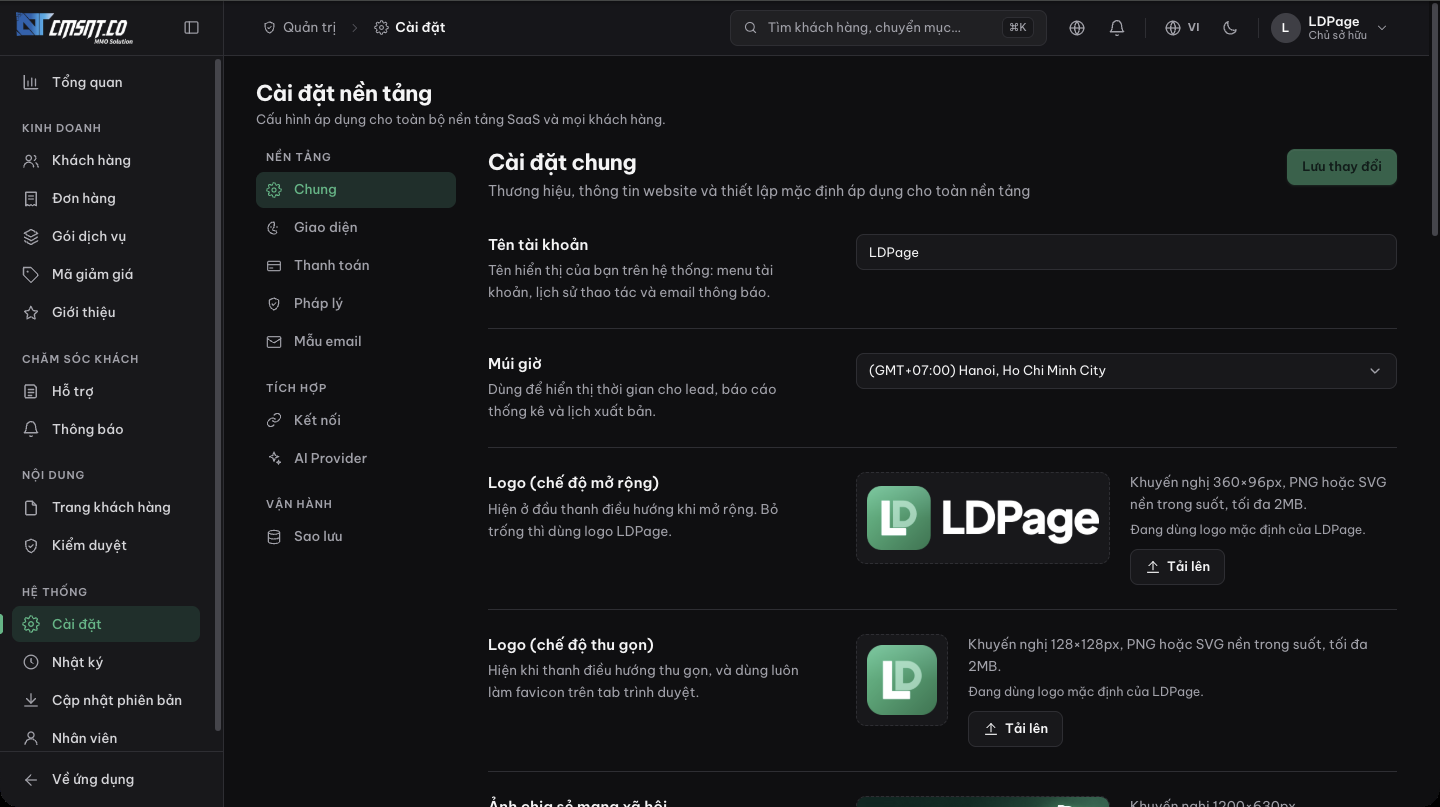1440x807 pixels.
Task: Go to Quản trị in the breadcrumb
Action: [299, 28]
